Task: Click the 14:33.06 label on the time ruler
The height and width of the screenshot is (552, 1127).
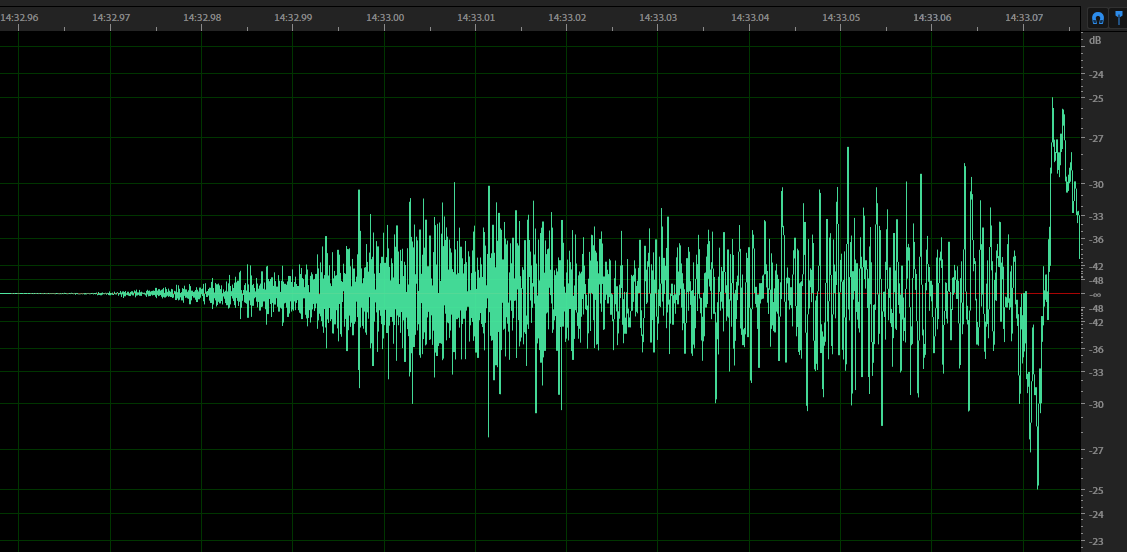Action: [x=932, y=17]
